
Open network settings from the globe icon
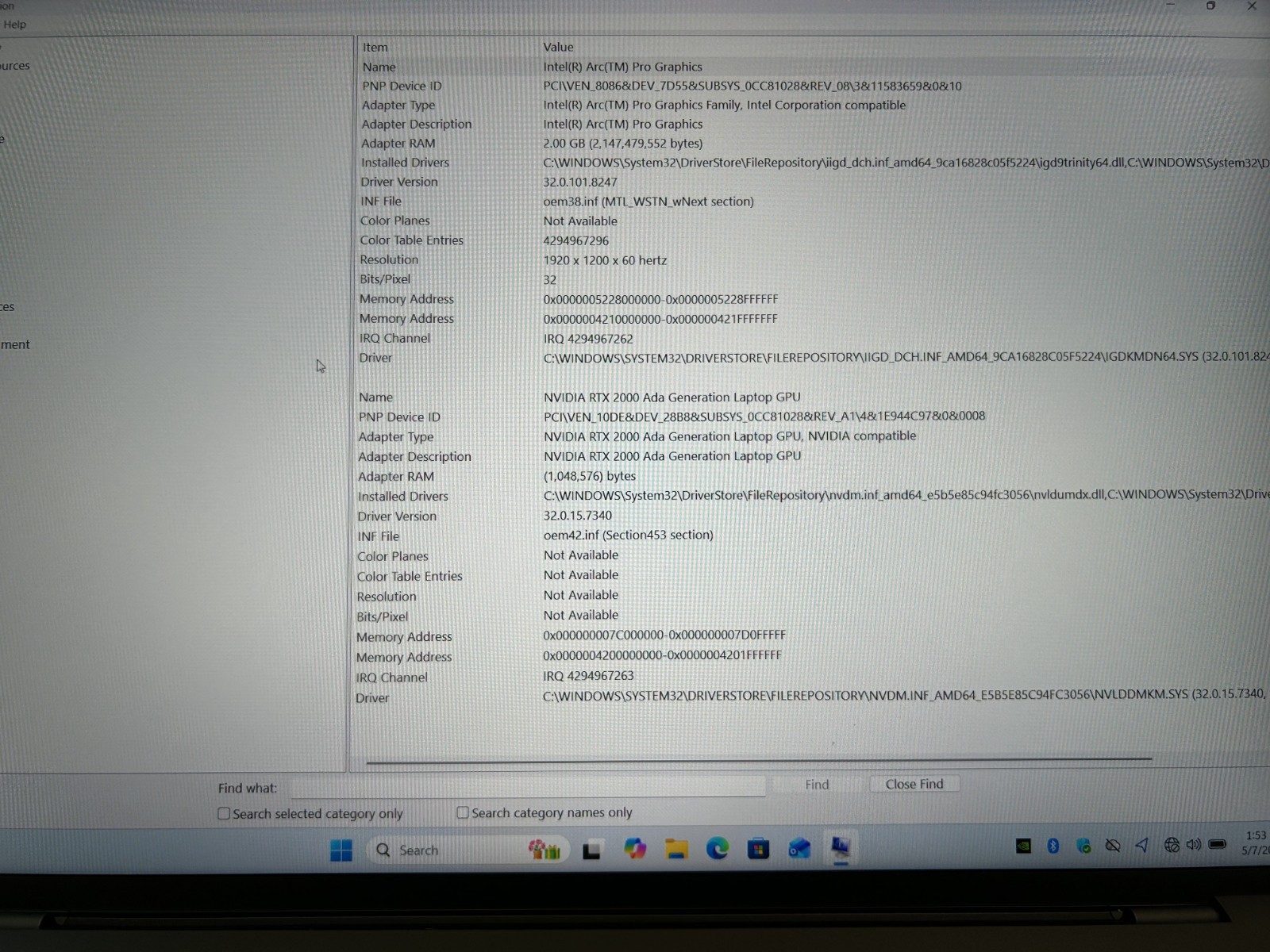coord(1171,845)
